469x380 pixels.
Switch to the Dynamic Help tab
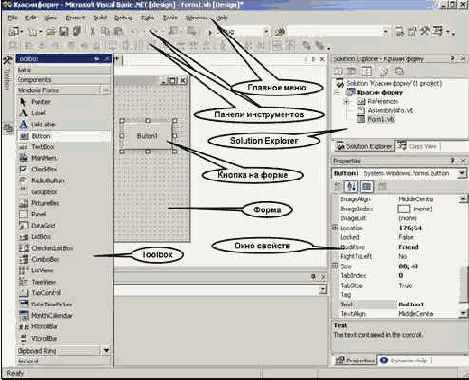[x=405, y=360]
